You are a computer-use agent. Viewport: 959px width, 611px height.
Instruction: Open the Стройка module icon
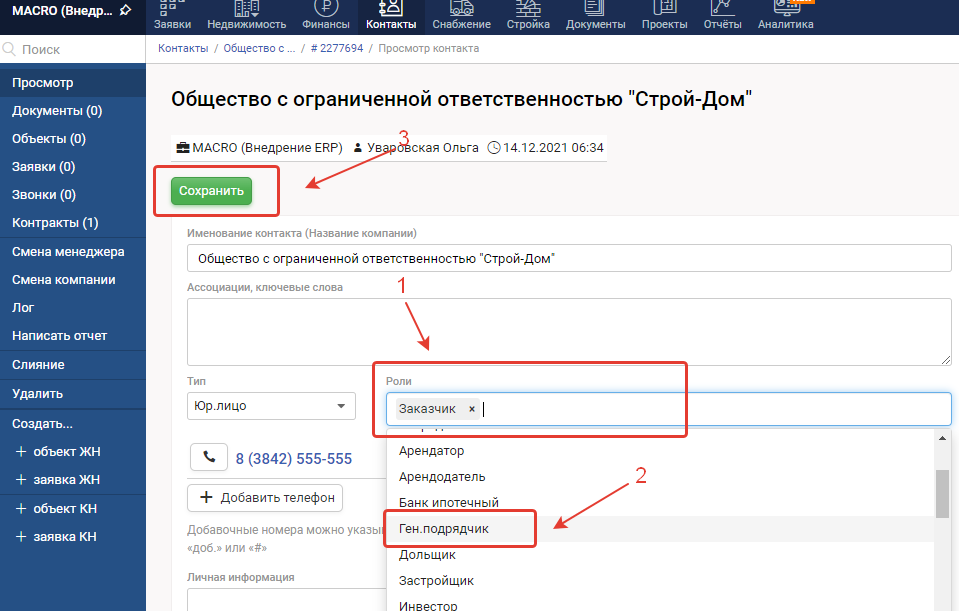(x=528, y=8)
